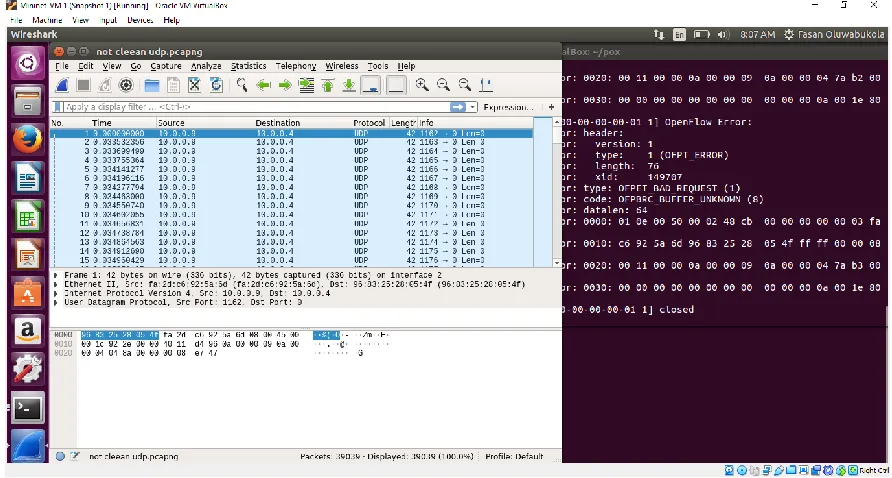Image resolution: width=892 pixels, height=478 pixels.
Task: Reload the capture file icon
Action: pos(216,85)
